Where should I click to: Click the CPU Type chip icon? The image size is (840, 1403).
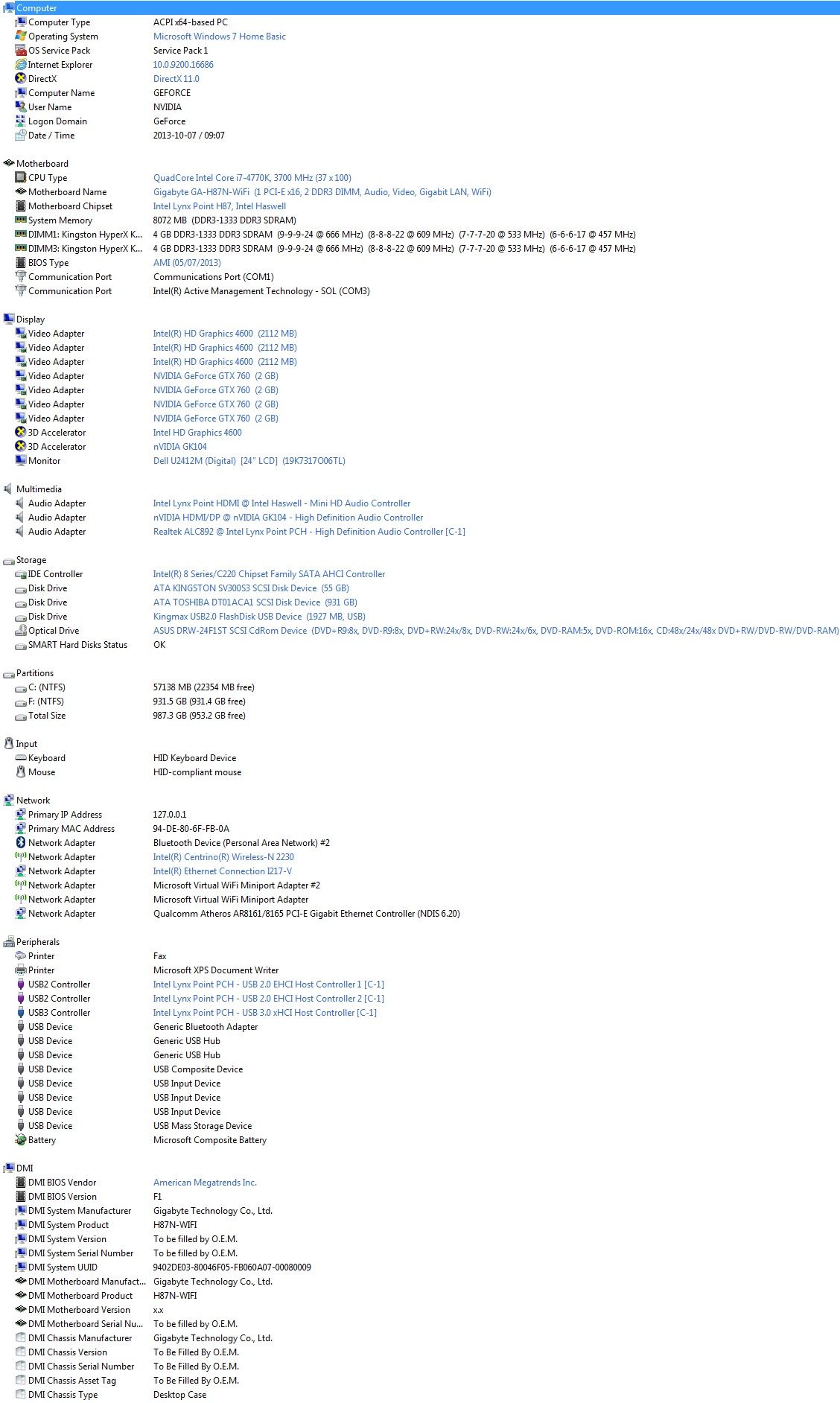click(21, 178)
